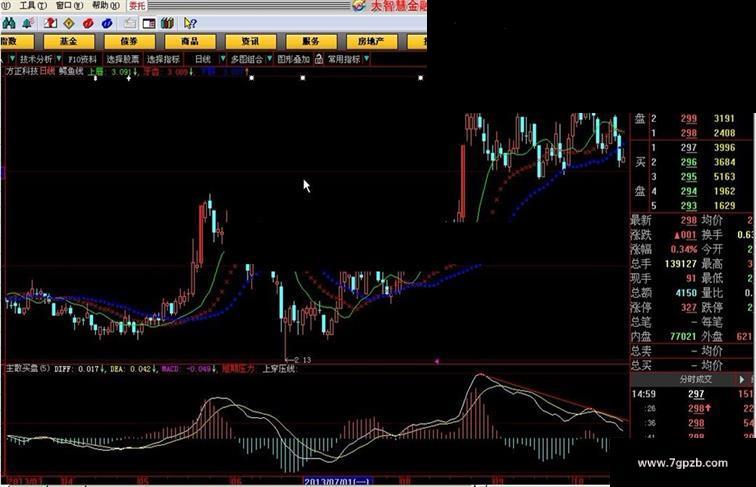Open the 工具(T) menu
The height and width of the screenshot is (487, 756).
[33, 5]
